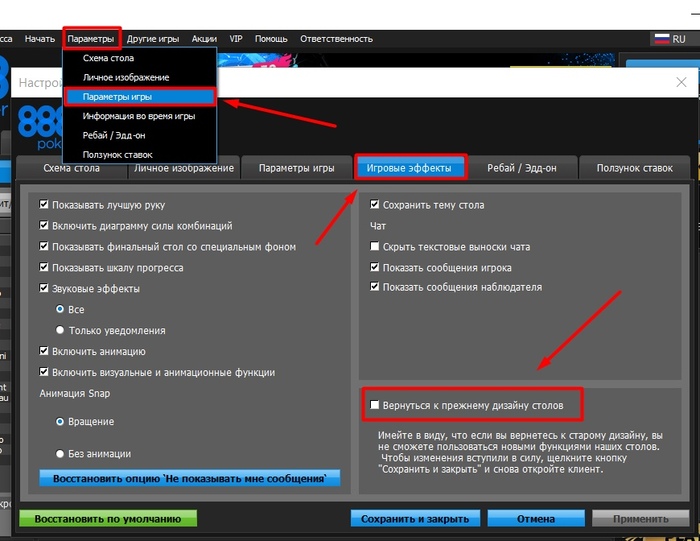Select Личное изображение in the dropdown menu
700x541 pixels.
coord(140,77)
